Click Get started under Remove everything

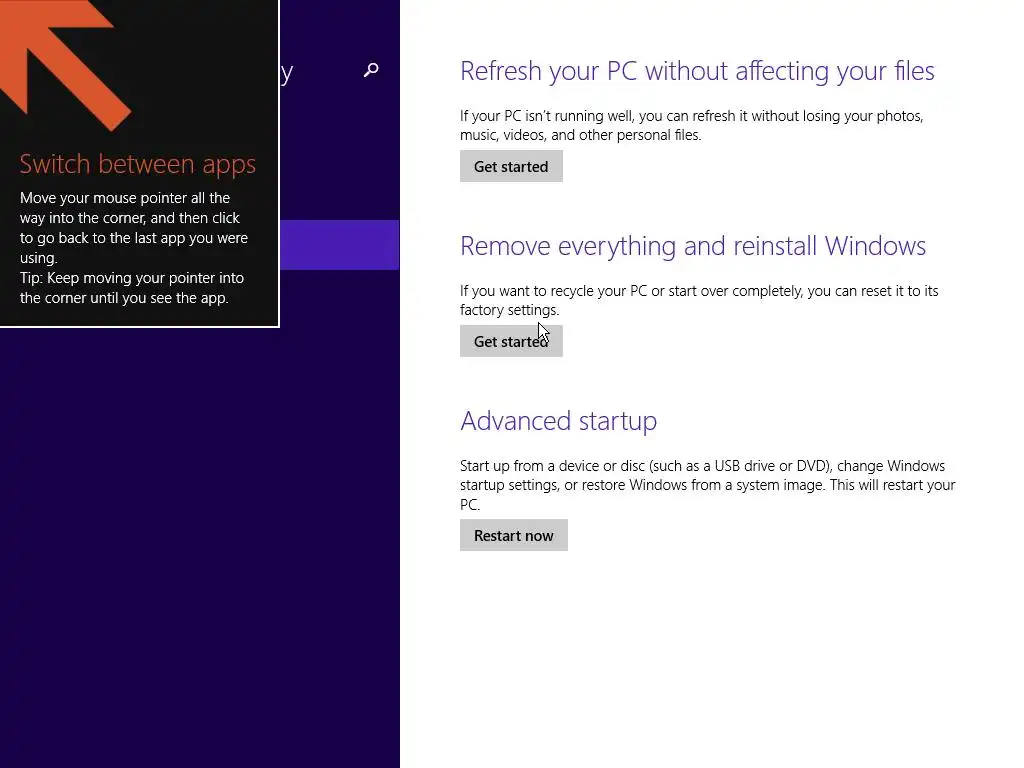pos(511,341)
